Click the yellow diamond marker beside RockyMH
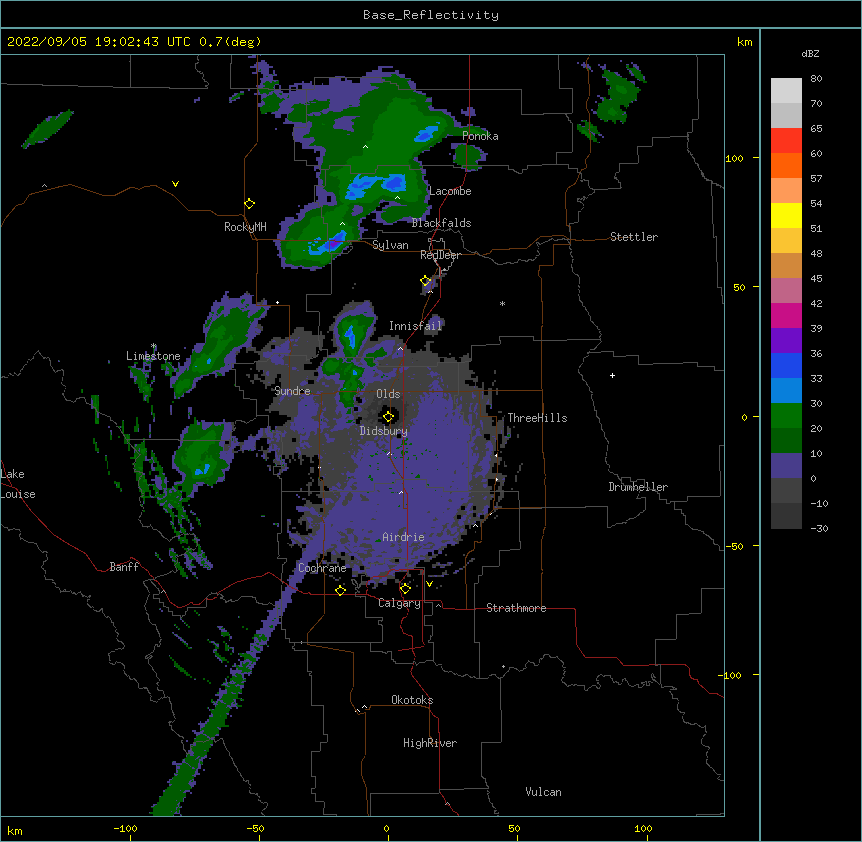 tap(249, 204)
